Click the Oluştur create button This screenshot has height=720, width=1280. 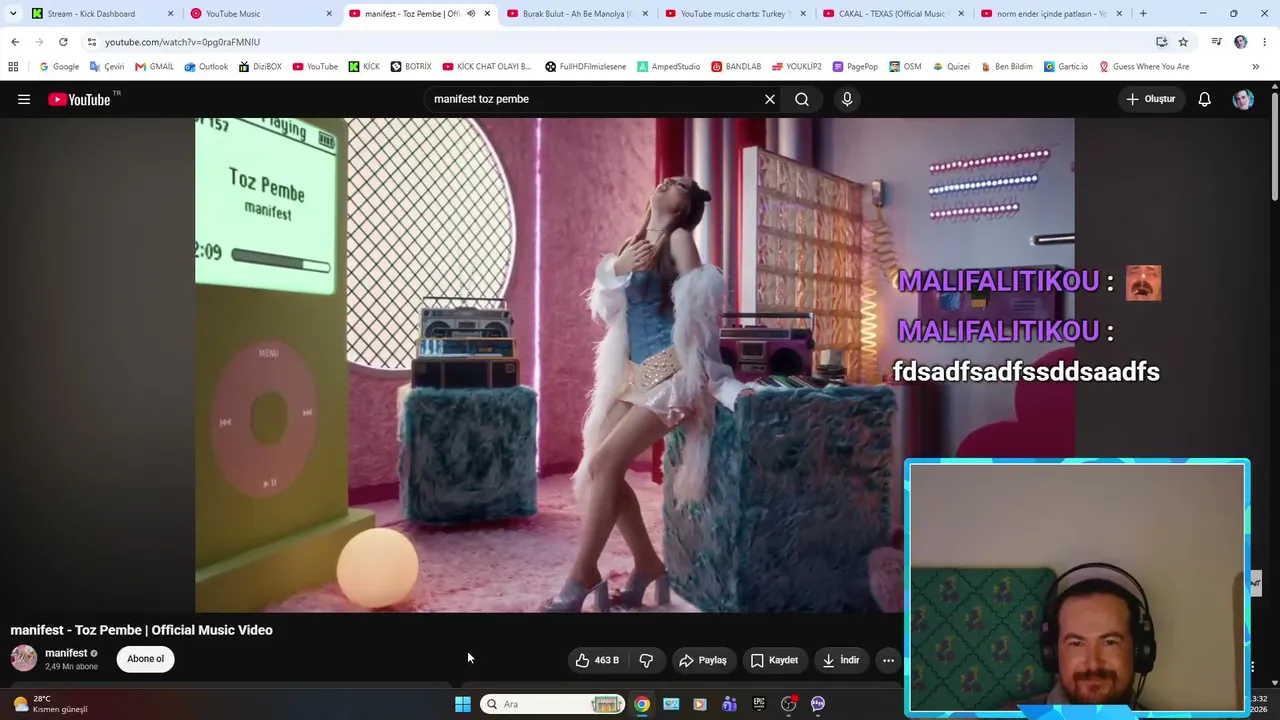1151,99
